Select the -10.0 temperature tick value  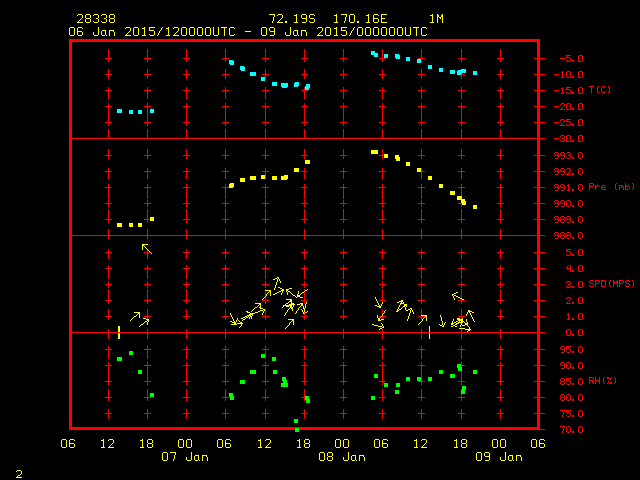point(569,75)
